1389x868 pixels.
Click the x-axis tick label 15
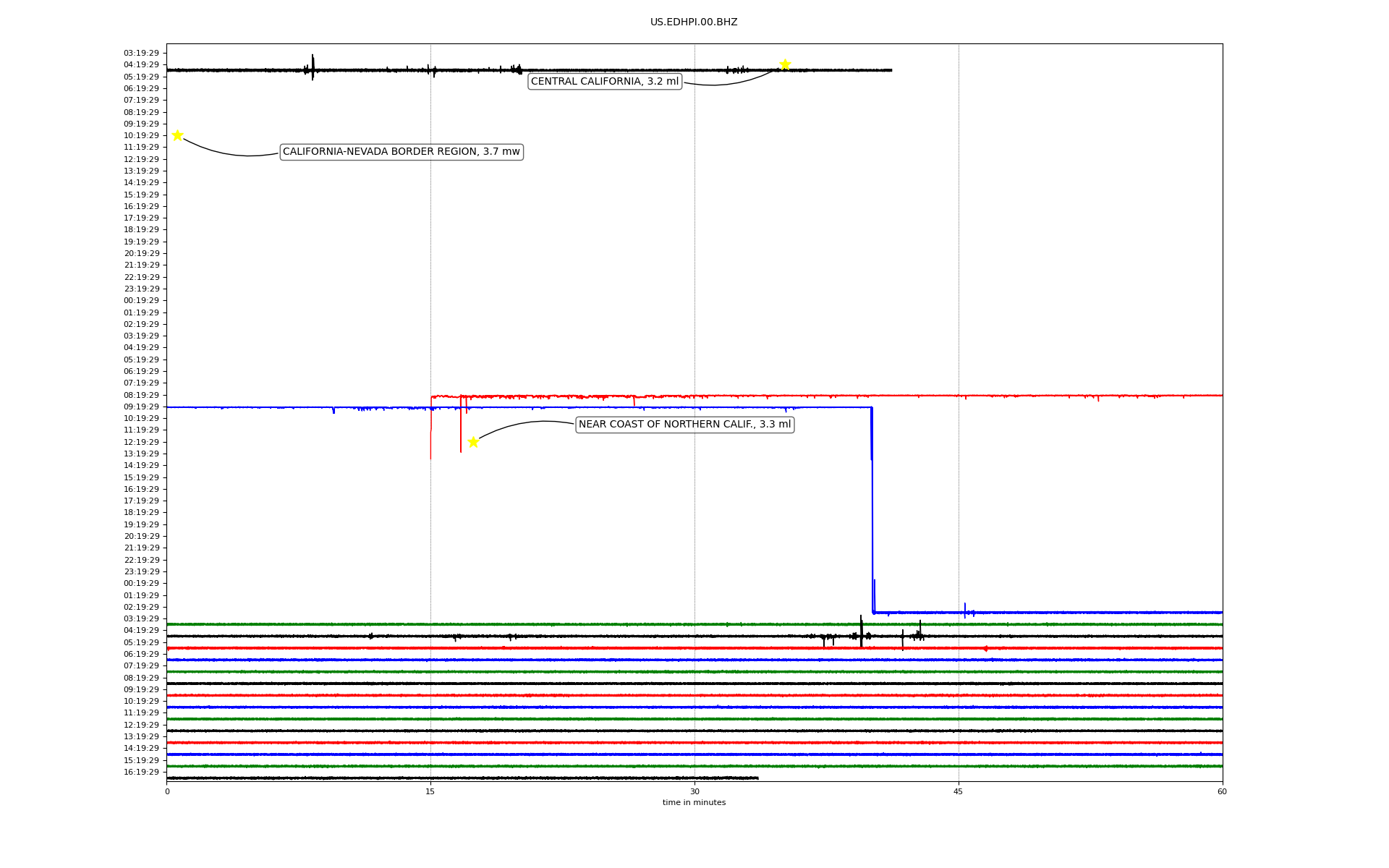click(x=430, y=791)
